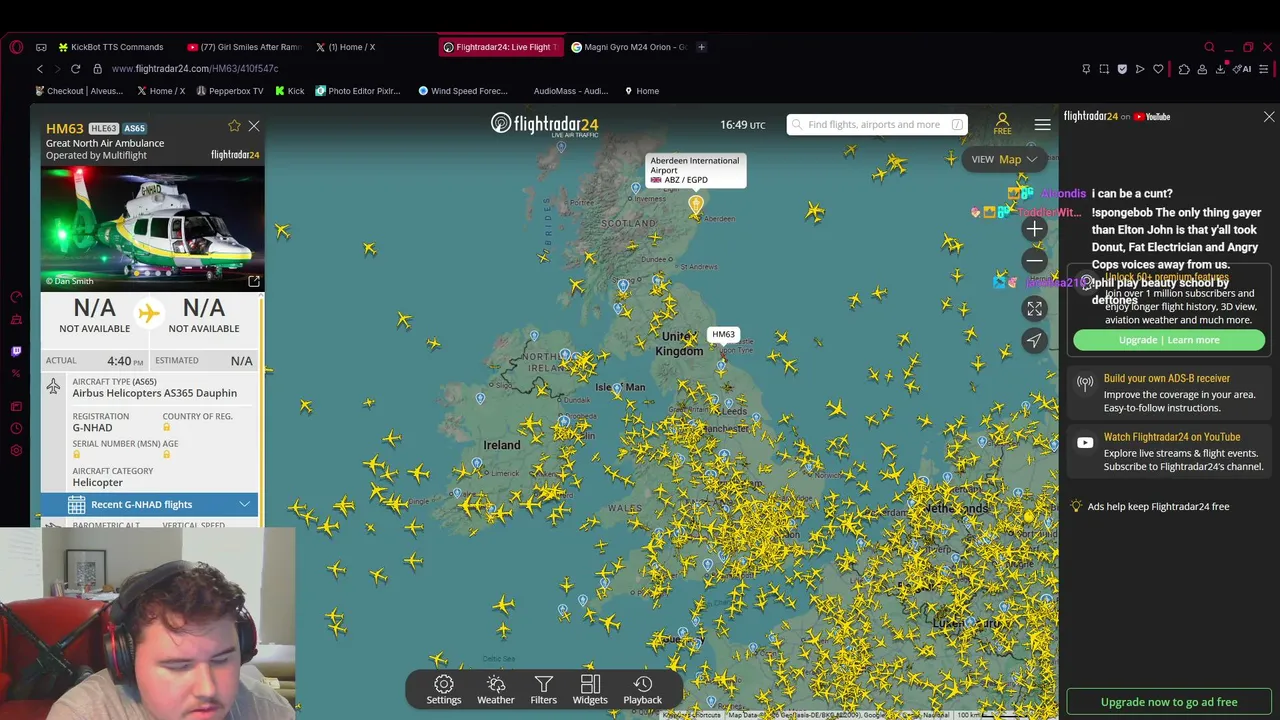The width and height of the screenshot is (1280, 720).
Task: Open the Opera AI assistant icon
Action: pyautogui.click(x=1243, y=69)
